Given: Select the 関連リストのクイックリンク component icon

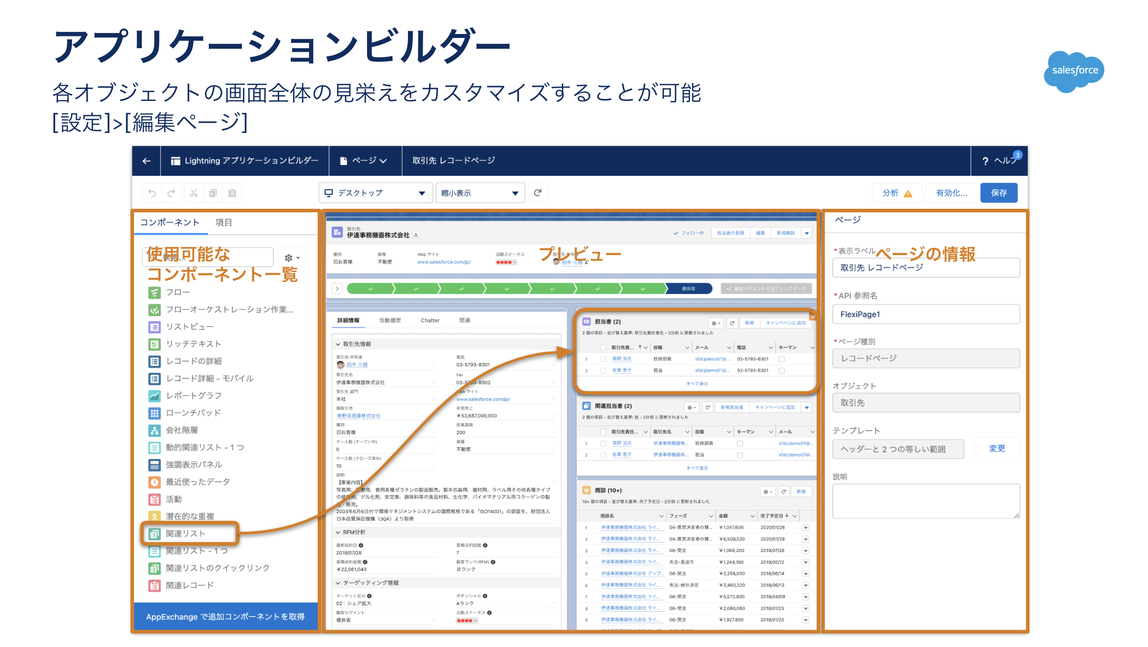Looking at the screenshot, I should click(x=154, y=568).
